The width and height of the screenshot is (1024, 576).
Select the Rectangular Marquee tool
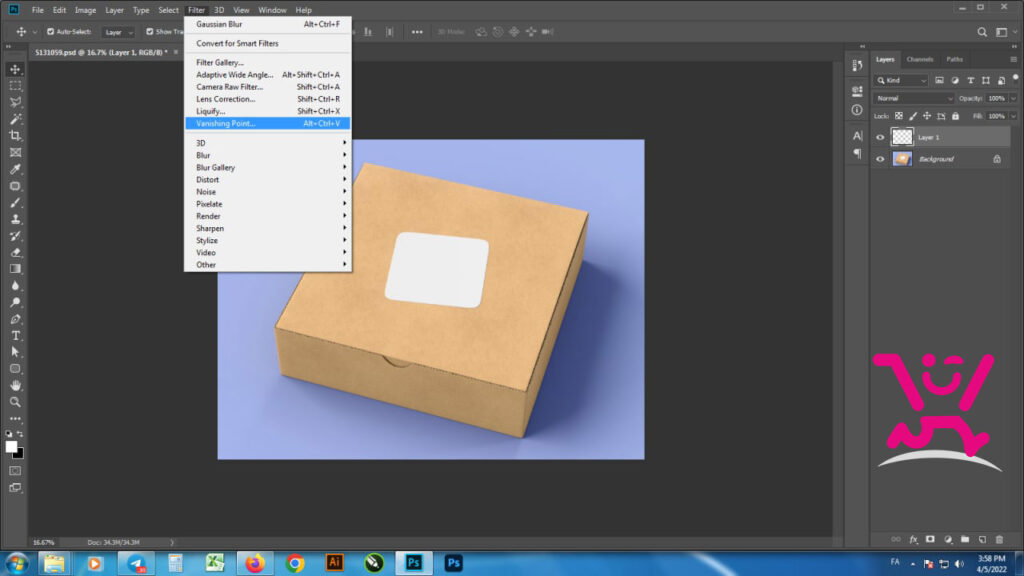click(15, 86)
